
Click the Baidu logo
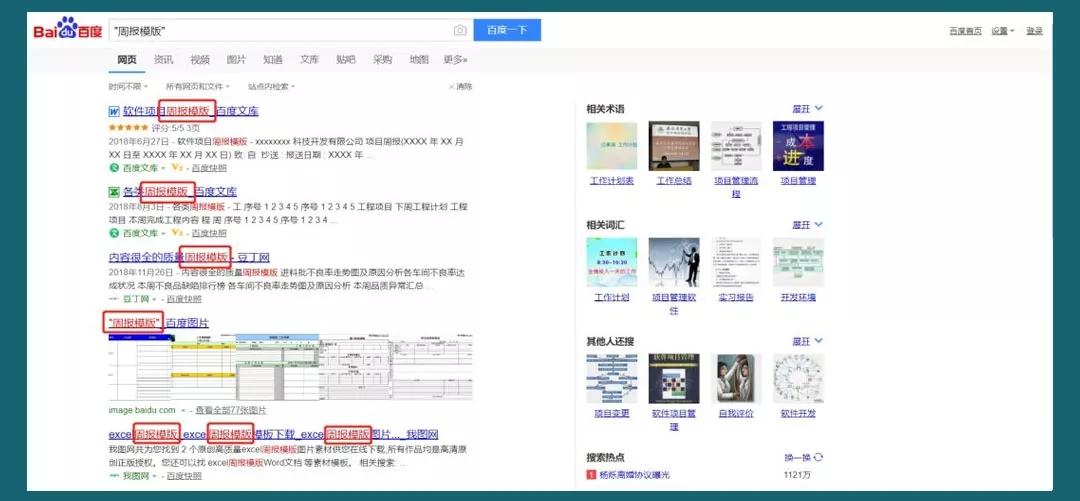[68, 30]
